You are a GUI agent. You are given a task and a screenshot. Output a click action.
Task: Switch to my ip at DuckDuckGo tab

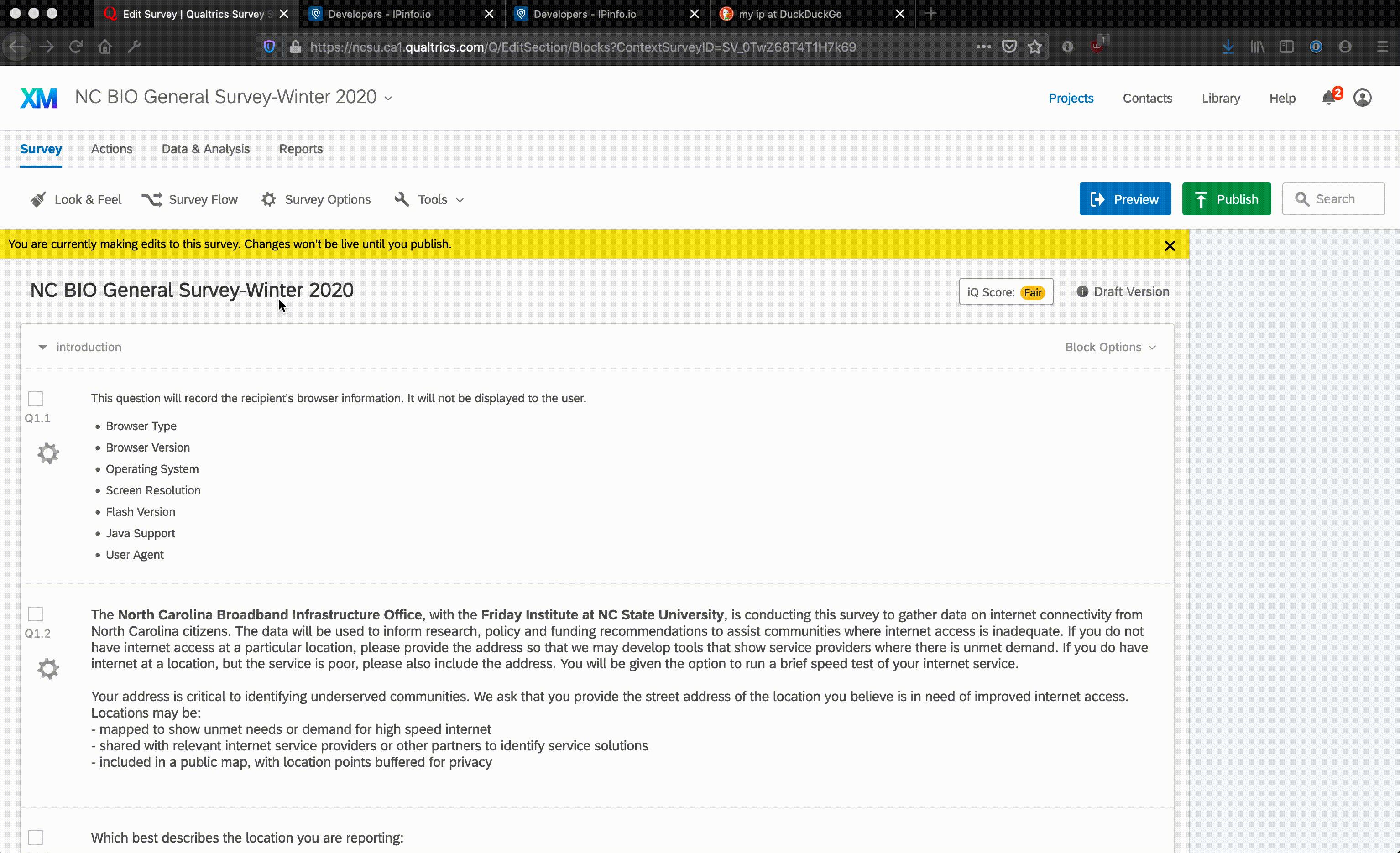point(813,14)
